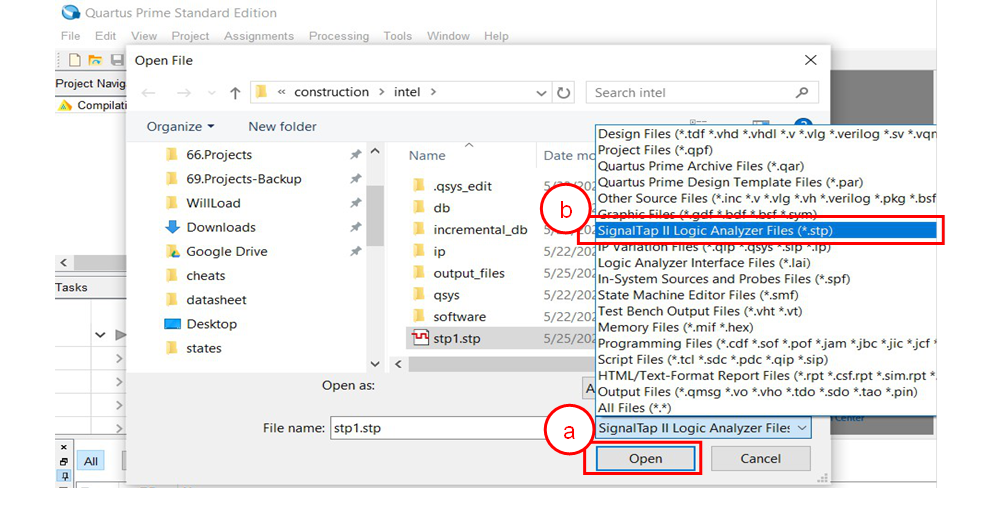Open the View menu
Viewport: 1000px width, 513px height.
click(144, 36)
